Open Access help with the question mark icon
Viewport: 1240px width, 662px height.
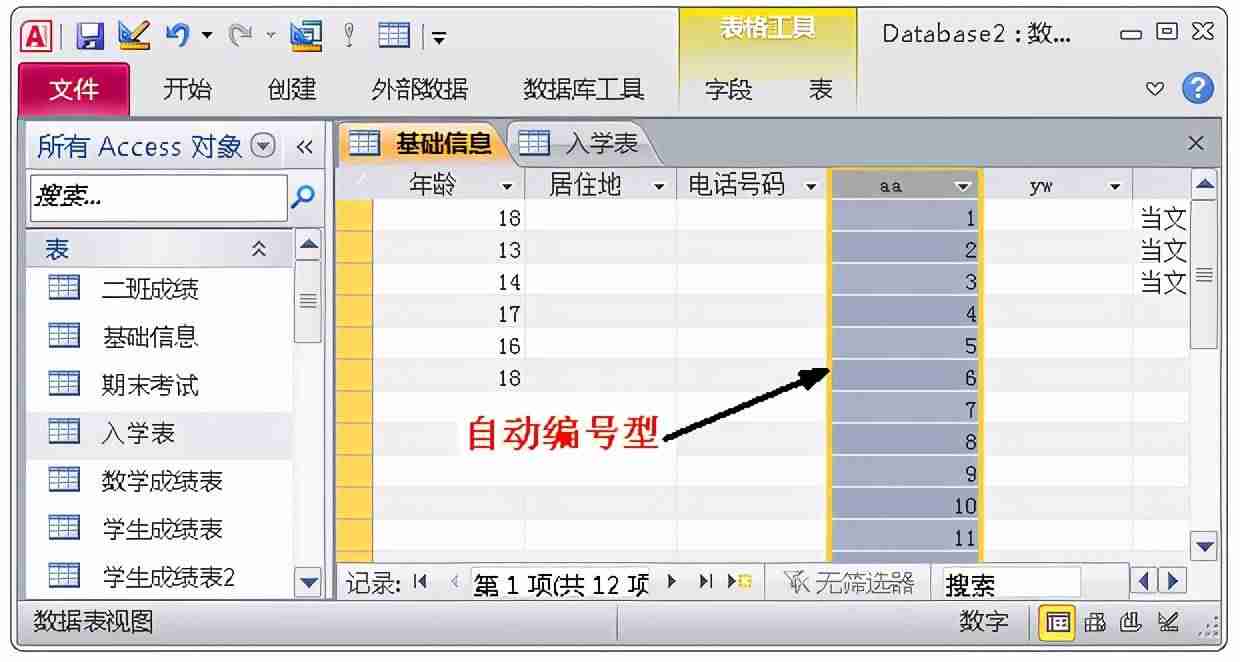point(1198,88)
